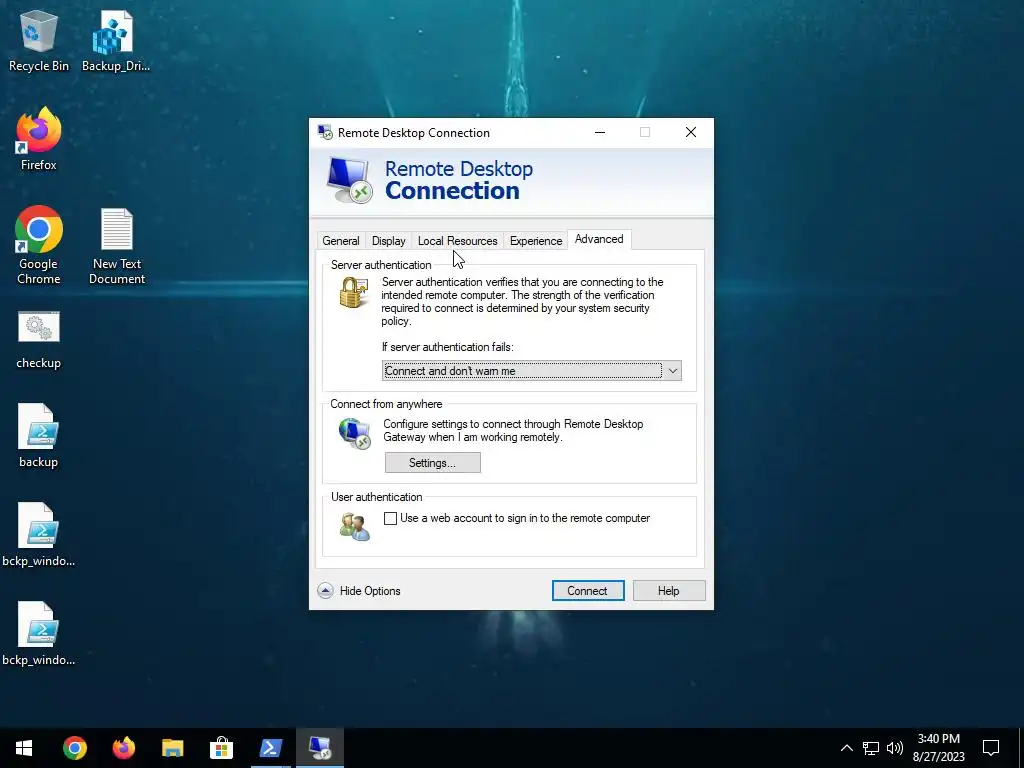Screen dimensions: 1024x768
Task: Switch to the General tab
Action: [341, 241]
